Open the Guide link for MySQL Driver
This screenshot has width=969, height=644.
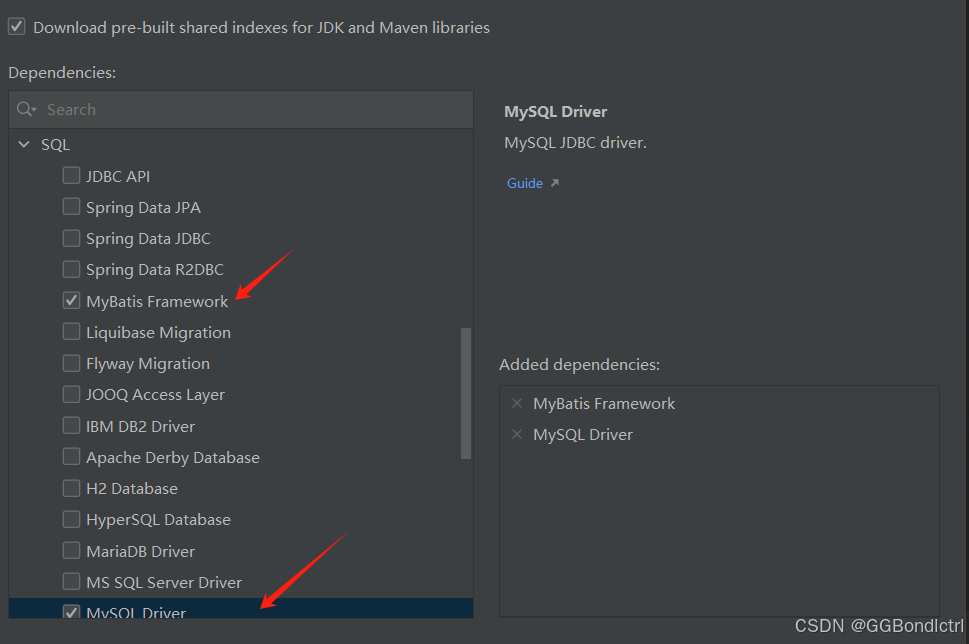point(525,183)
